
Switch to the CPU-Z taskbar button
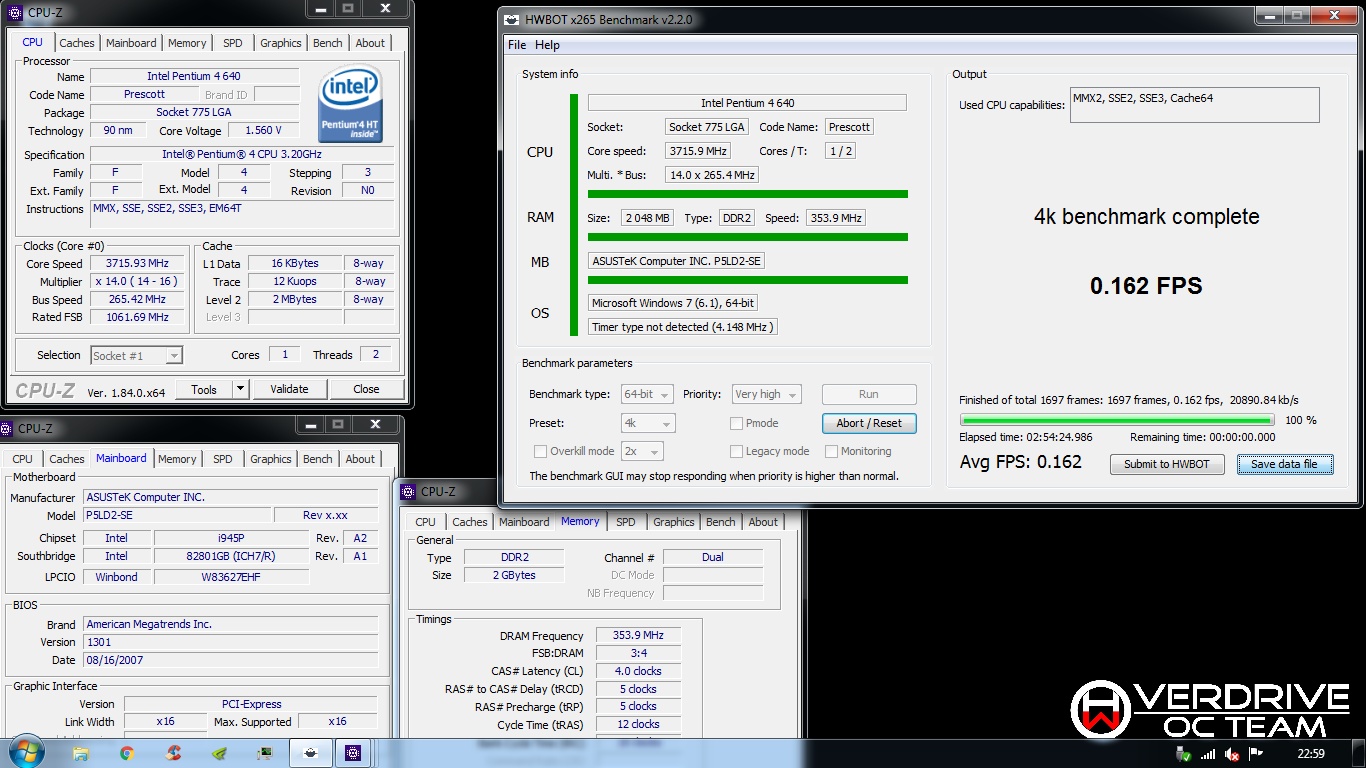click(x=353, y=753)
